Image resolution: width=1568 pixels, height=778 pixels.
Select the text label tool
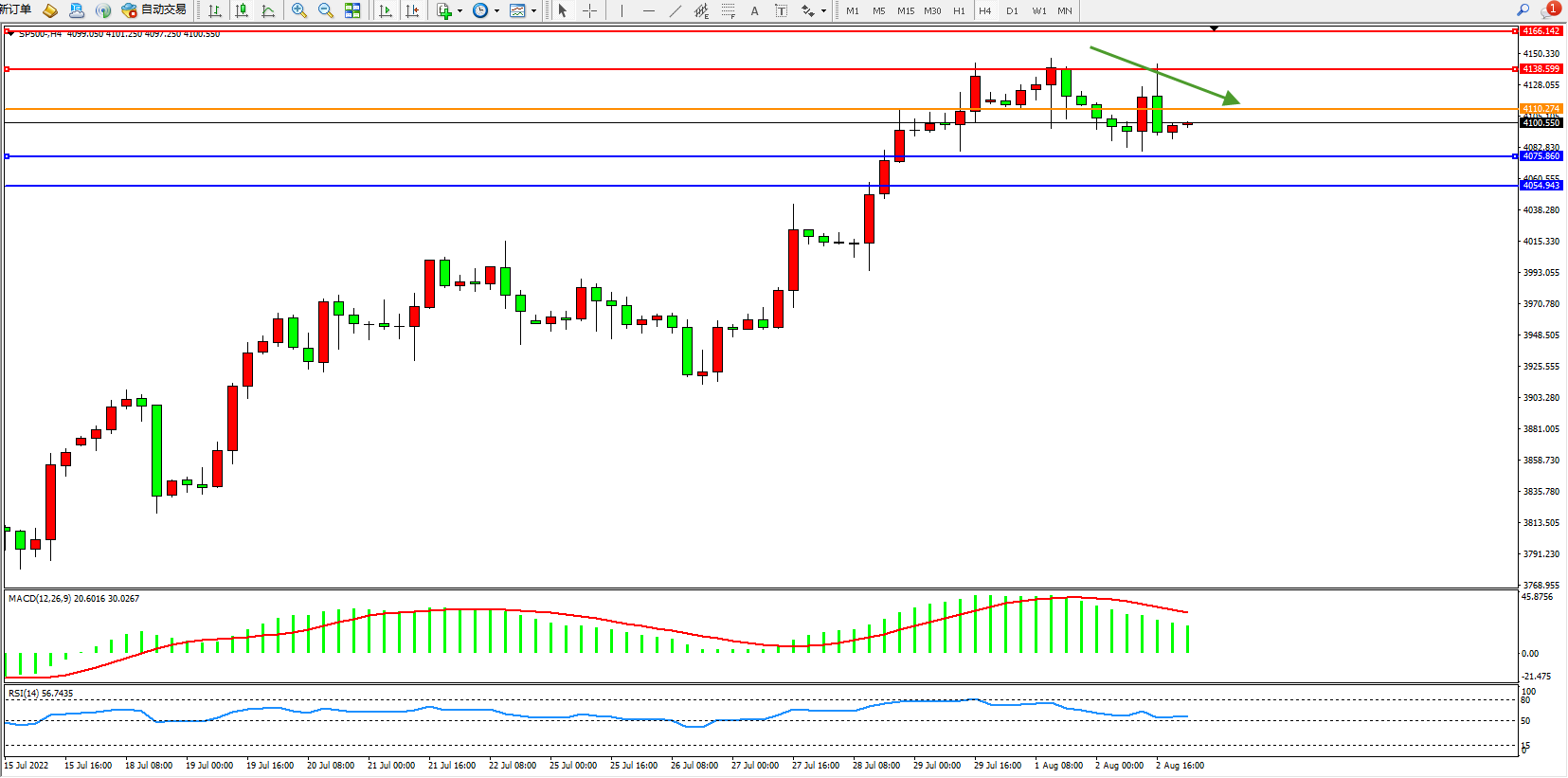(754, 10)
